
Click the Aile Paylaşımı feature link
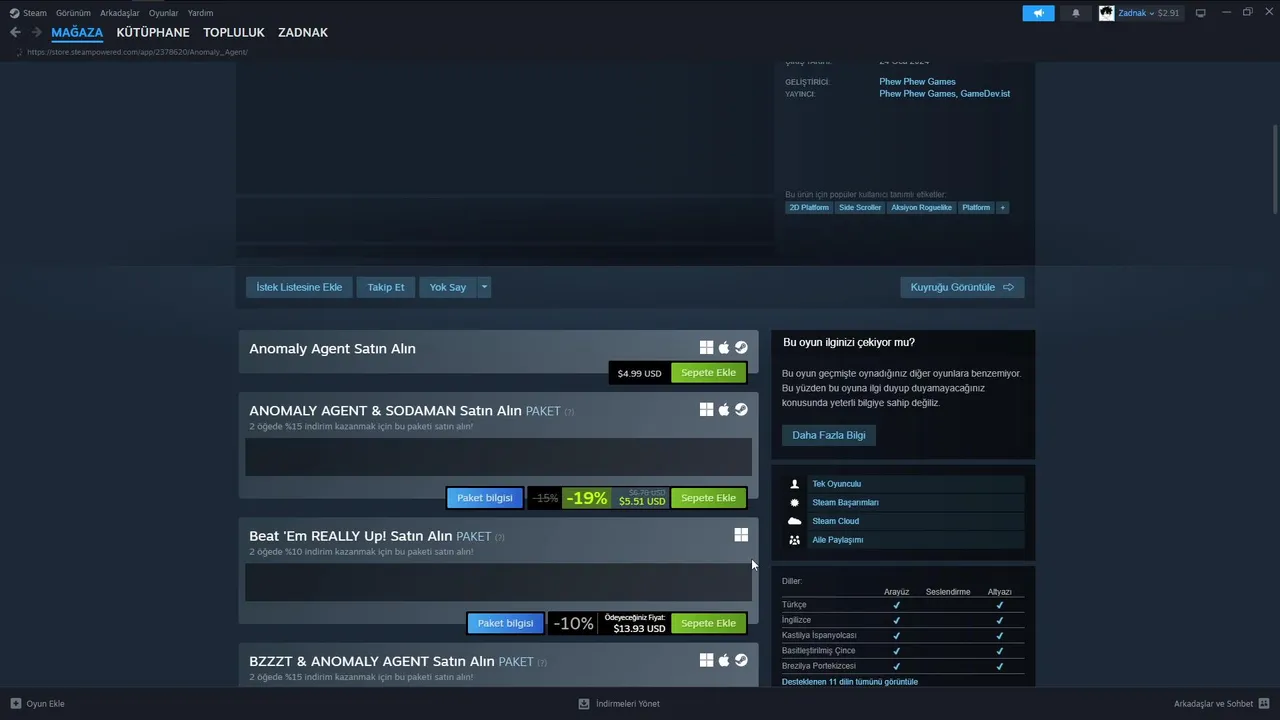pyautogui.click(x=837, y=540)
